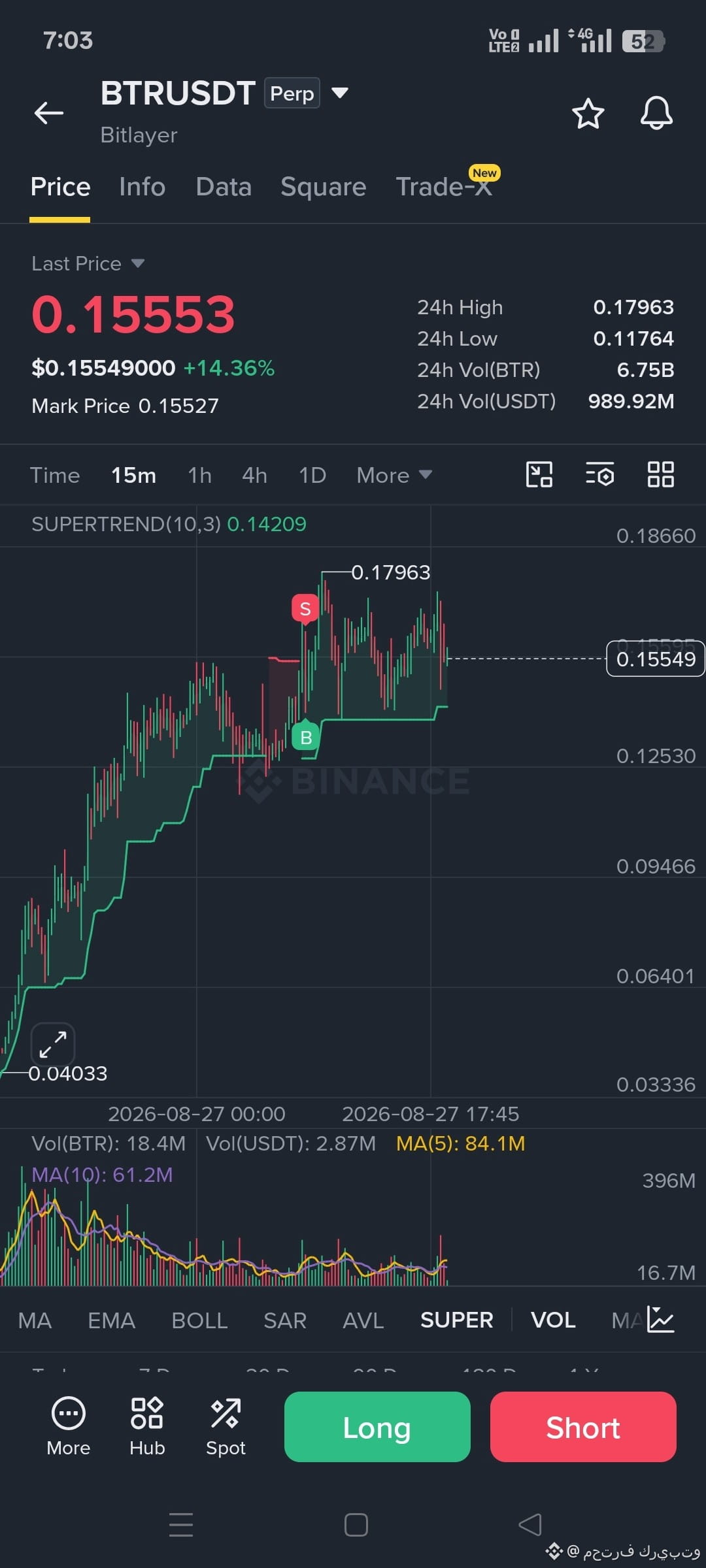
Task: Expand the BTRUSDT Perp pair dropdown
Action: click(340, 93)
